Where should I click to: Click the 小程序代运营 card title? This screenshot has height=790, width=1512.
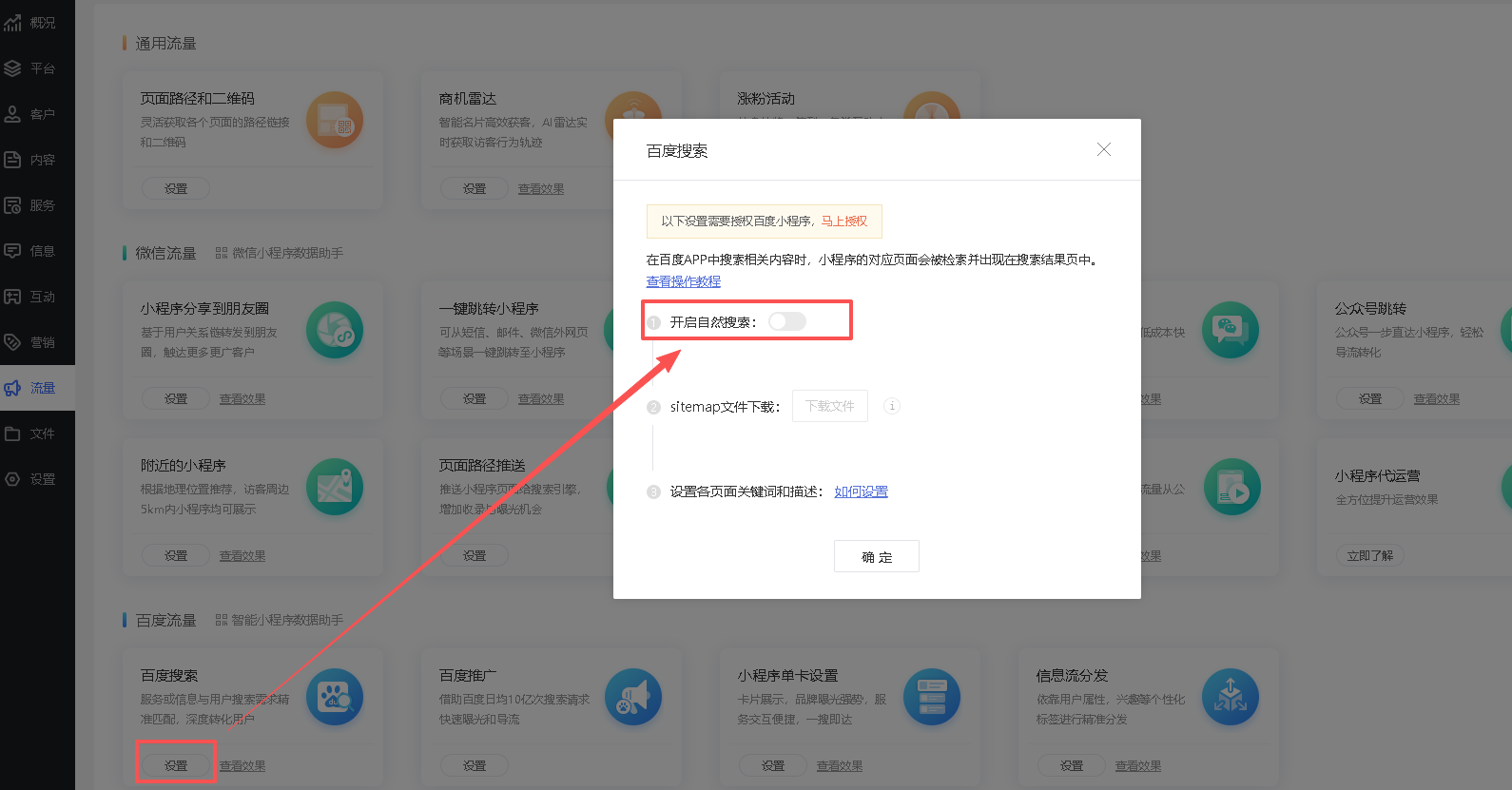1378,476
